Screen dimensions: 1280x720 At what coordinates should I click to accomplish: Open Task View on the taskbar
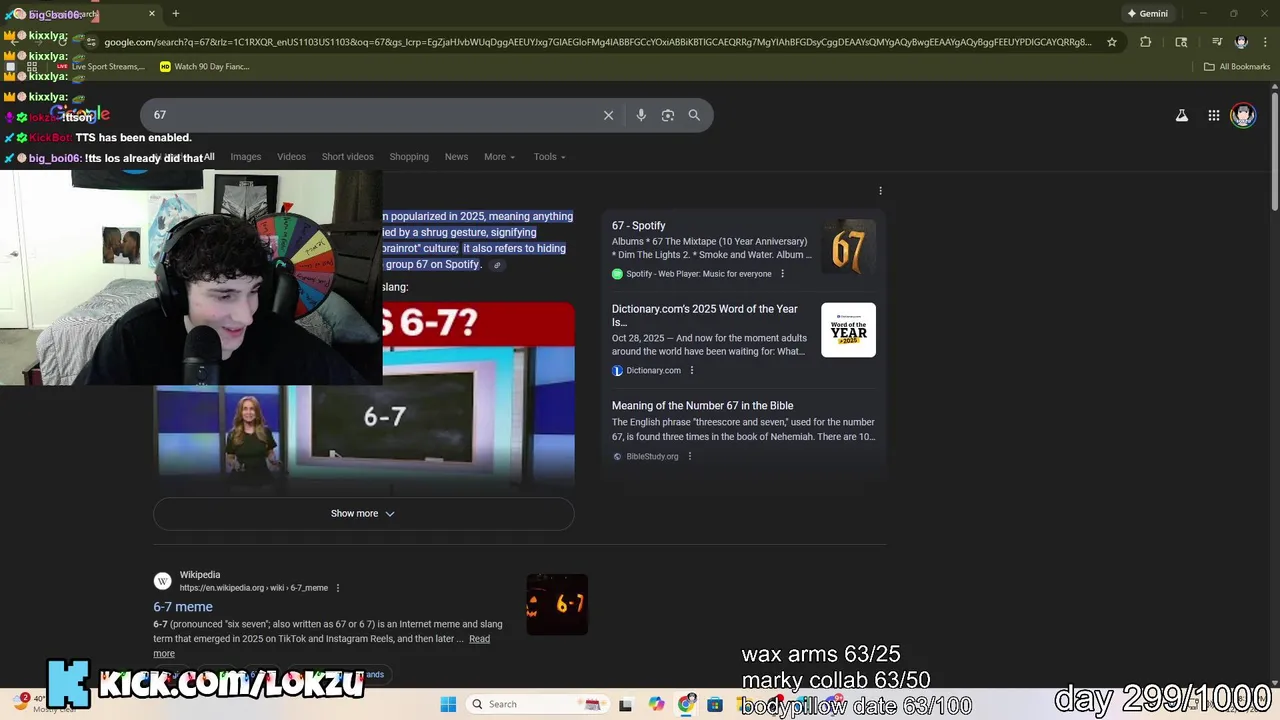point(625,704)
